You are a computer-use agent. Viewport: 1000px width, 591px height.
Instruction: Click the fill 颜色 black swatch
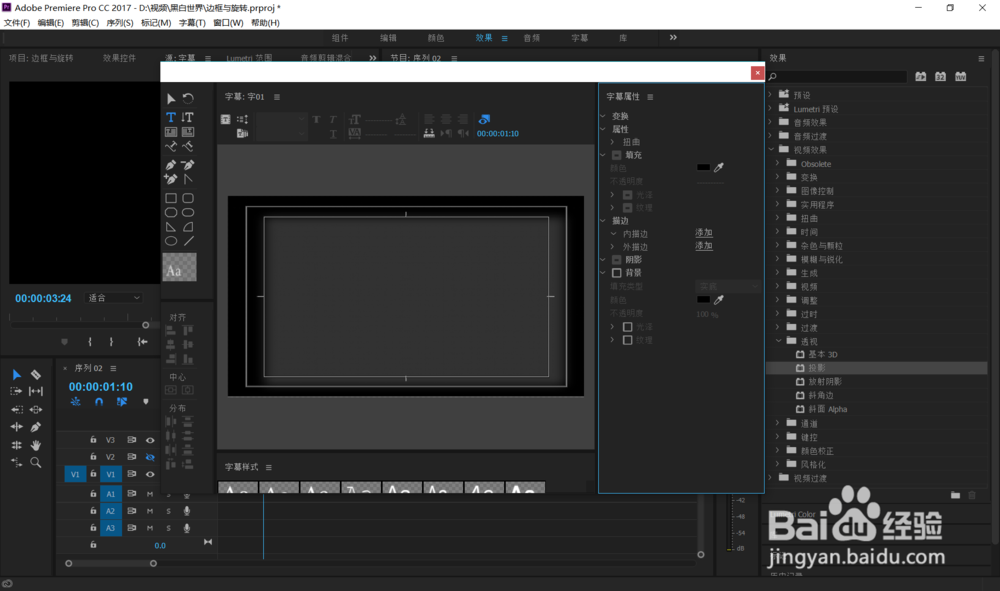point(703,168)
